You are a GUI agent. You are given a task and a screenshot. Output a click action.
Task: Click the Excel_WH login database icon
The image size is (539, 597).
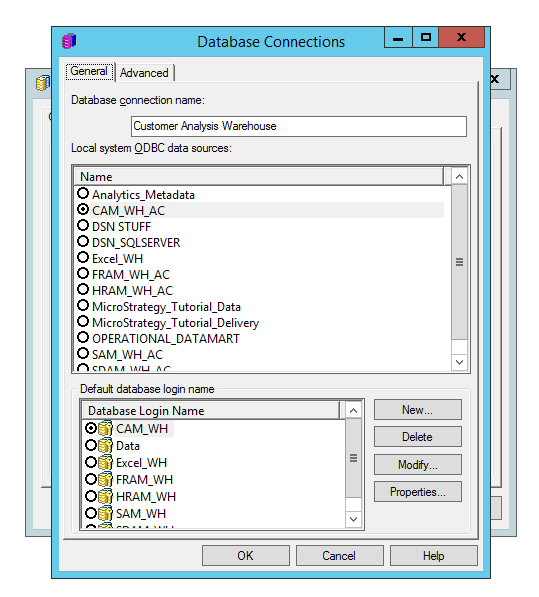(105, 463)
